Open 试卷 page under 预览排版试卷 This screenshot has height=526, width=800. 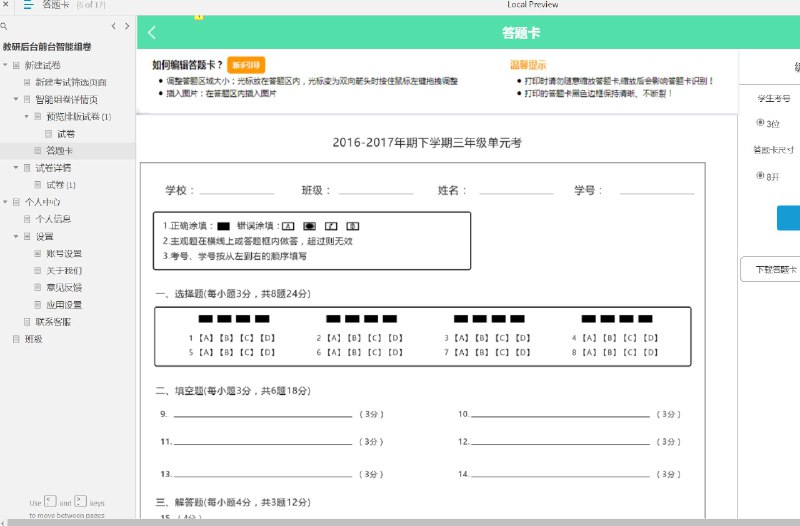tap(66, 134)
